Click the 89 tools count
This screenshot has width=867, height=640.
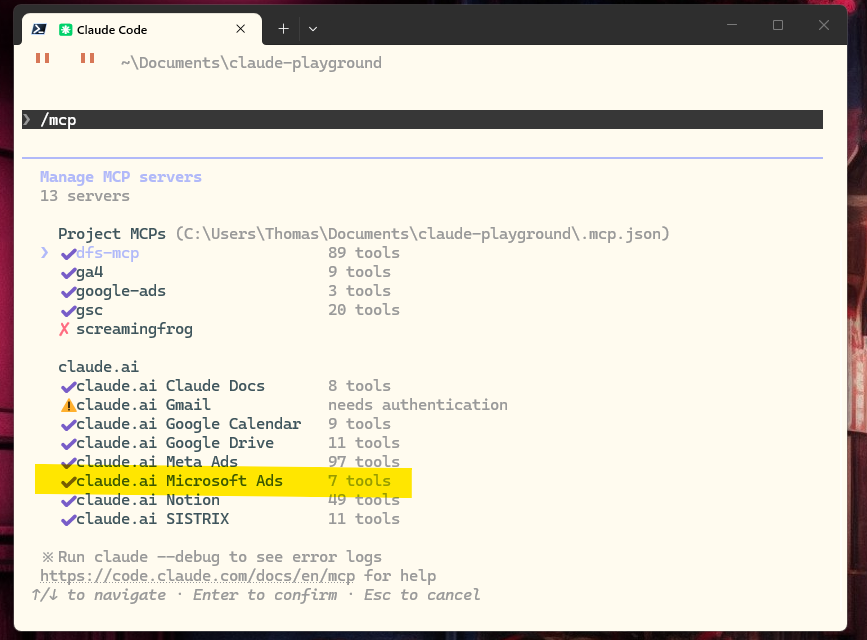(x=364, y=253)
